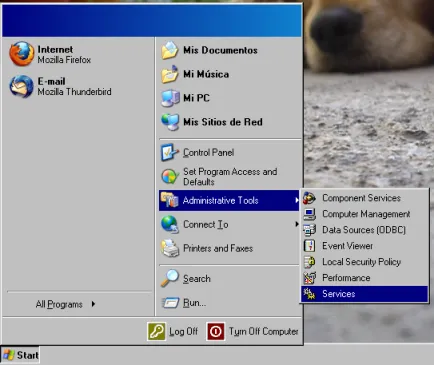Click the Local Security Policy icon
Image resolution: width=434 pixels, height=365 pixels.
[x=309, y=262]
